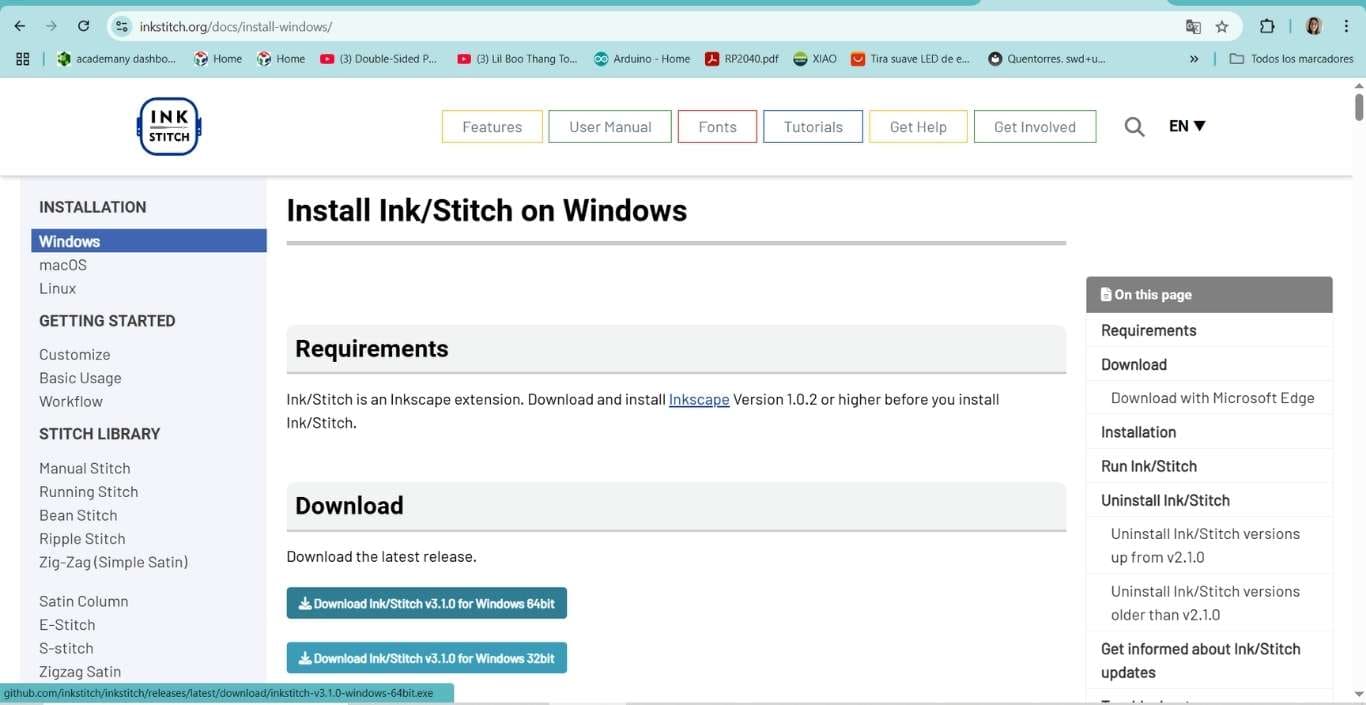Reload the page with refresh icon

[83, 26]
